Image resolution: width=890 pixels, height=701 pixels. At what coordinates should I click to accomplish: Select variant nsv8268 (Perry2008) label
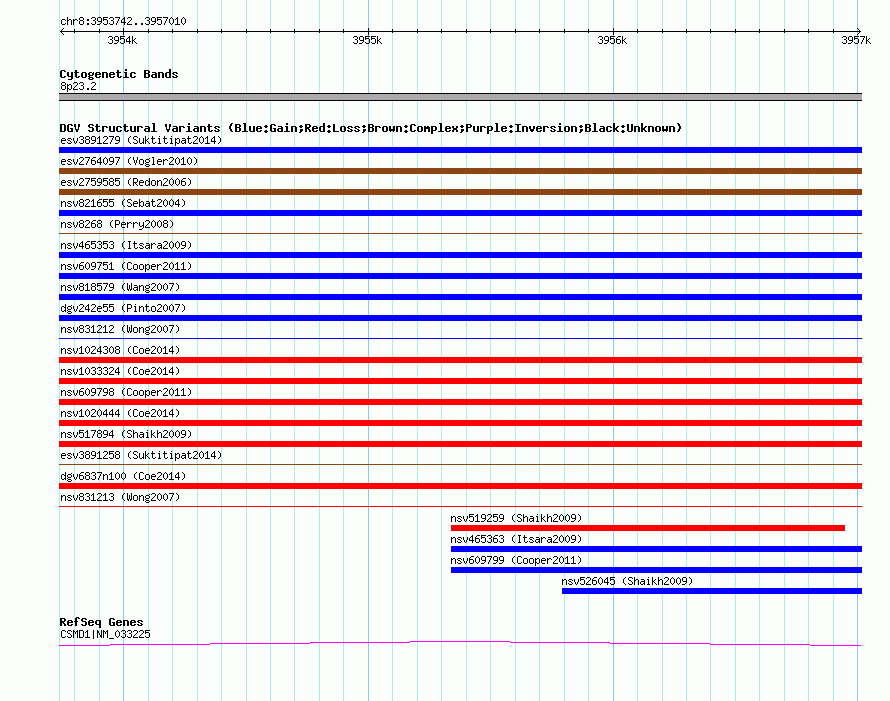[117, 224]
